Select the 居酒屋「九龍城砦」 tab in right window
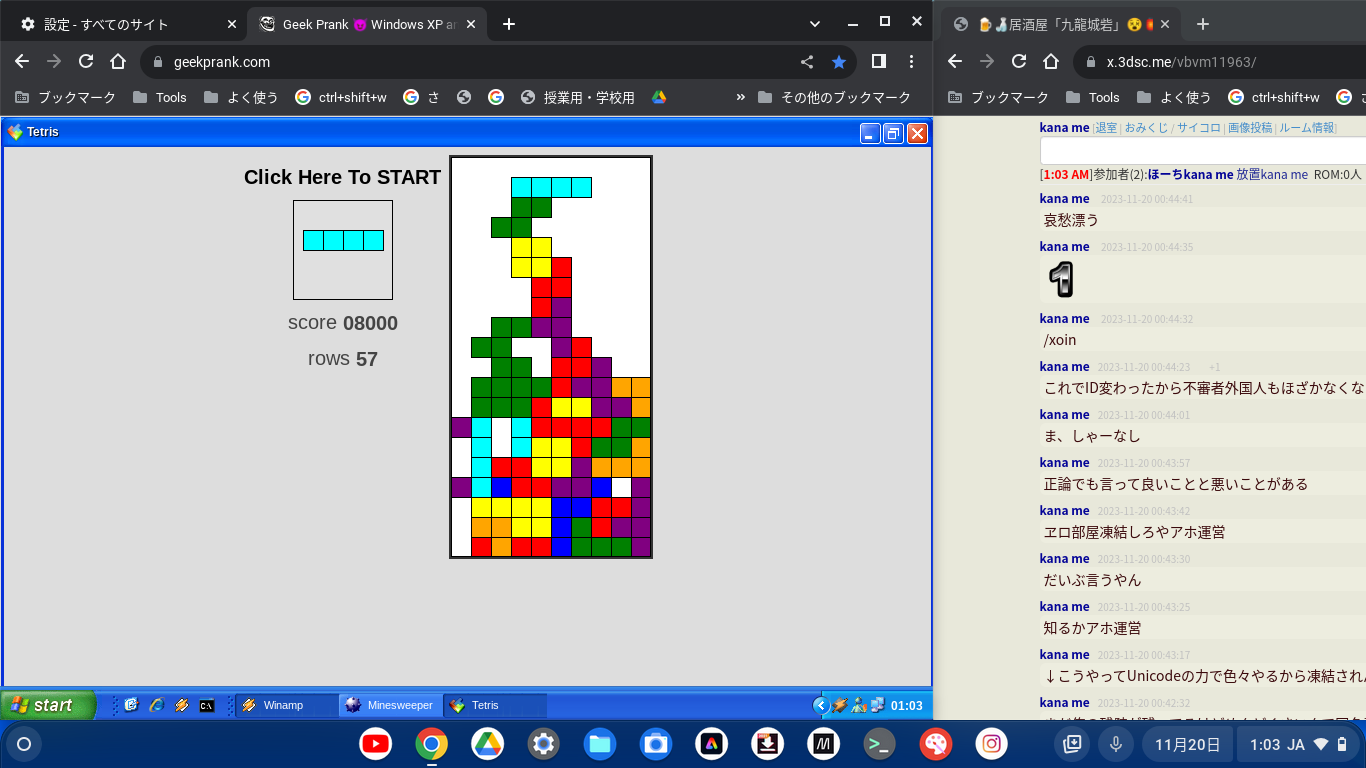 pos(1059,24)
